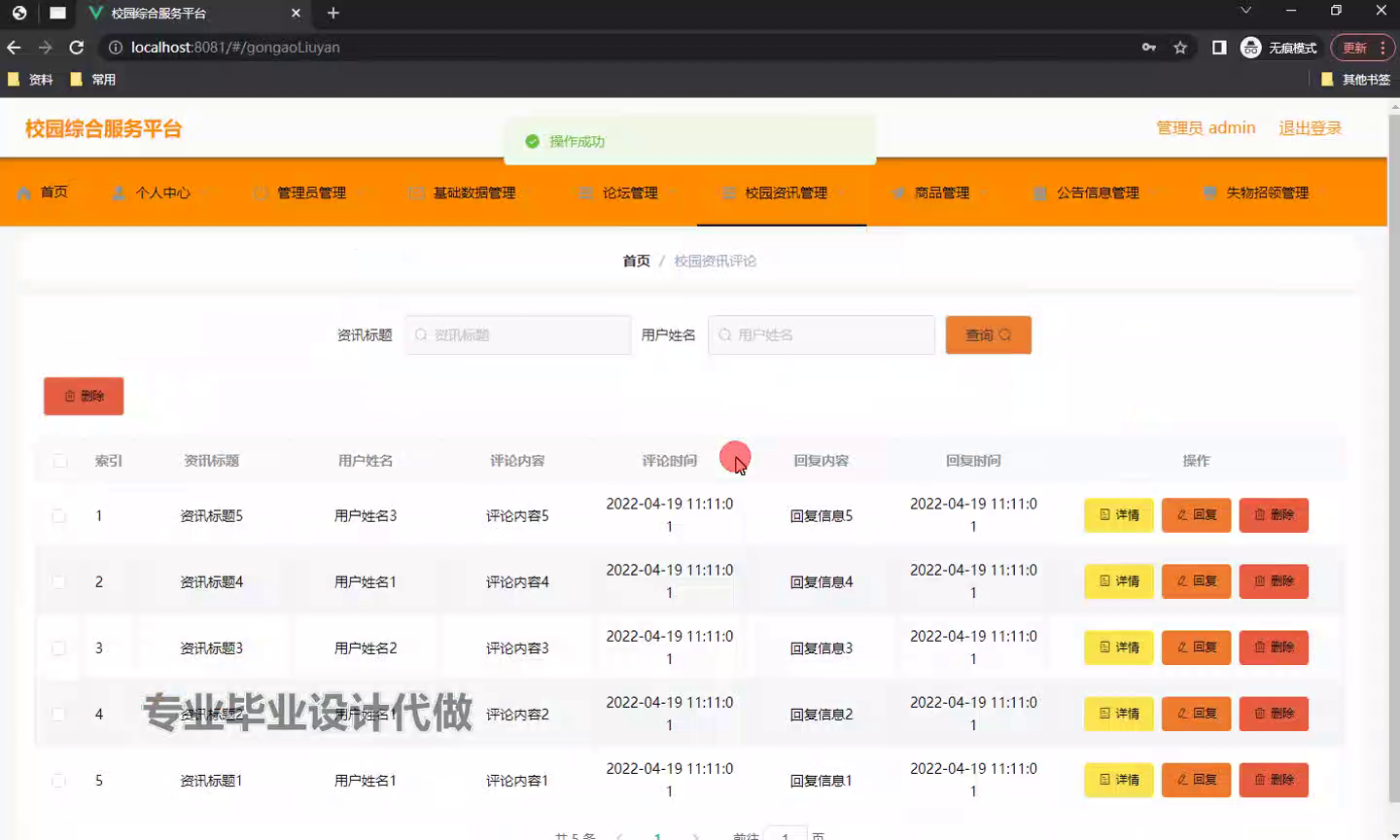Open the 资料 bookmarks folder
1400x840 pixels.
pyautogui.click(x=30, y=80)
